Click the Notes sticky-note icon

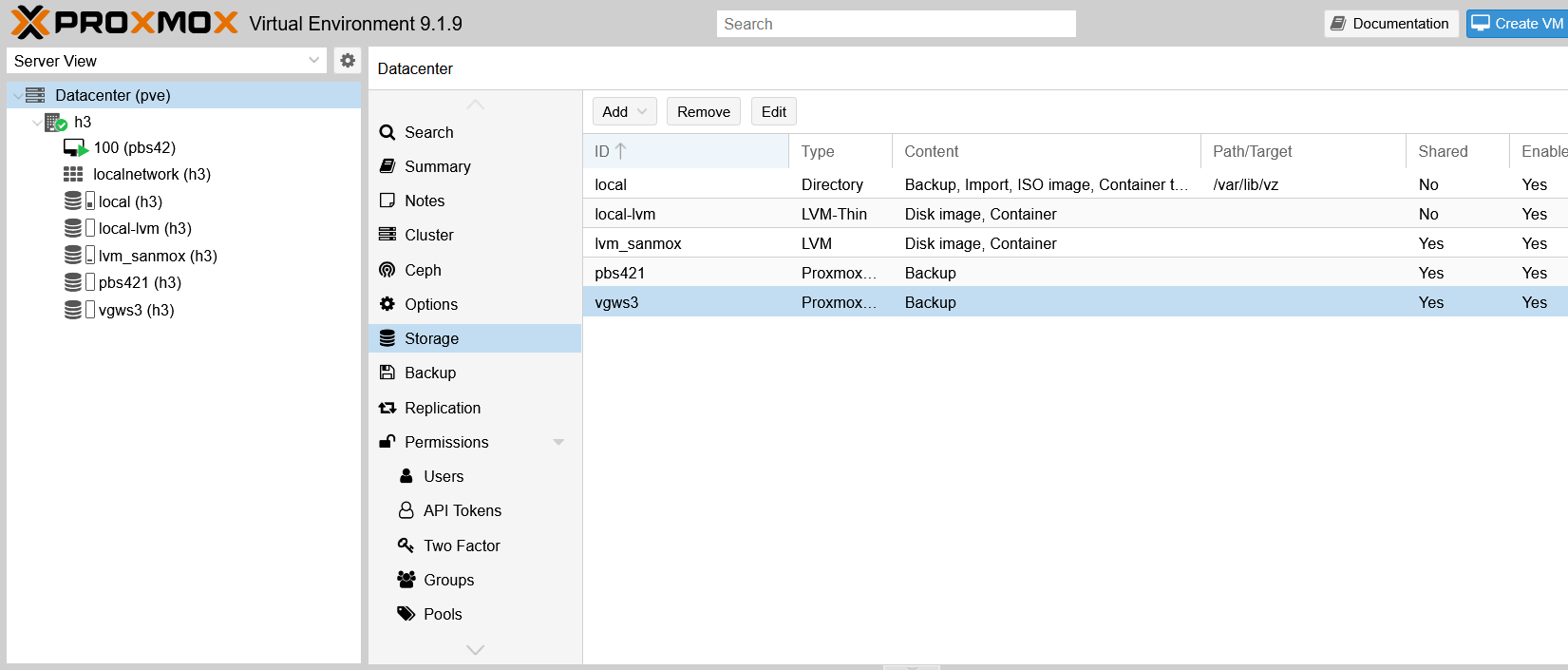(x=387, y=201)
